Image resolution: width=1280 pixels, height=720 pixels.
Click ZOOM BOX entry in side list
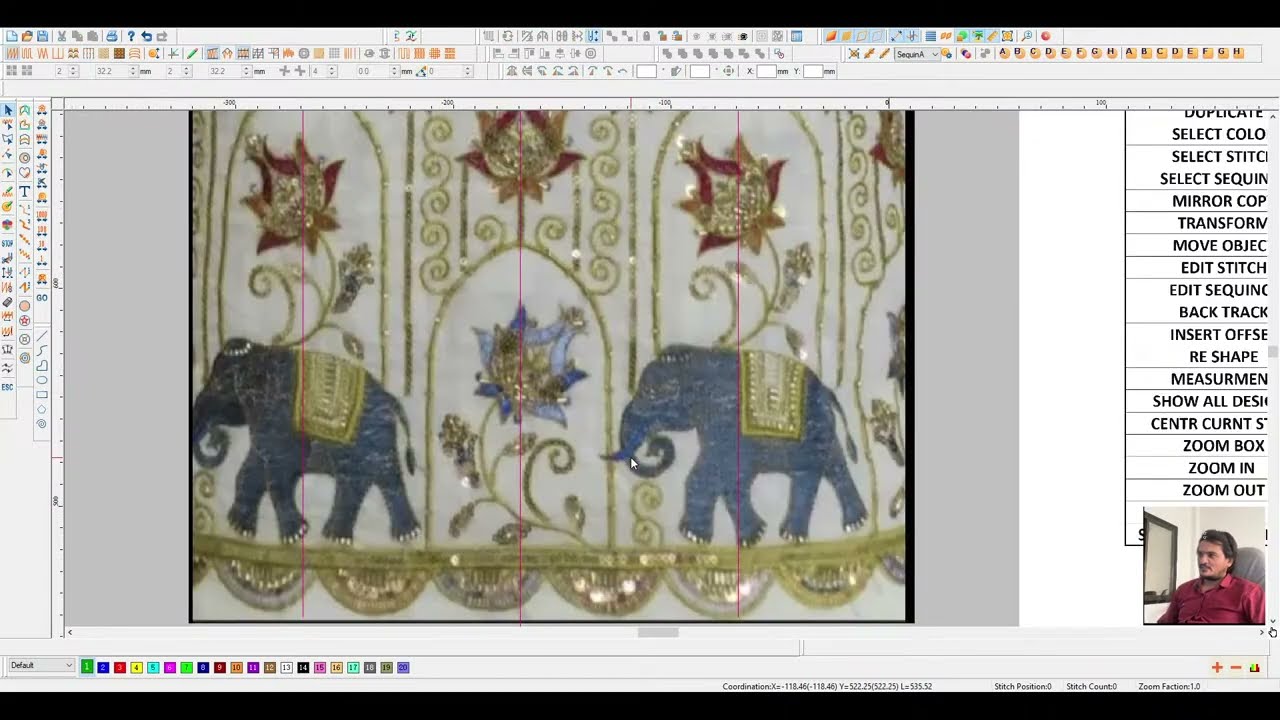pos(1223,446)
